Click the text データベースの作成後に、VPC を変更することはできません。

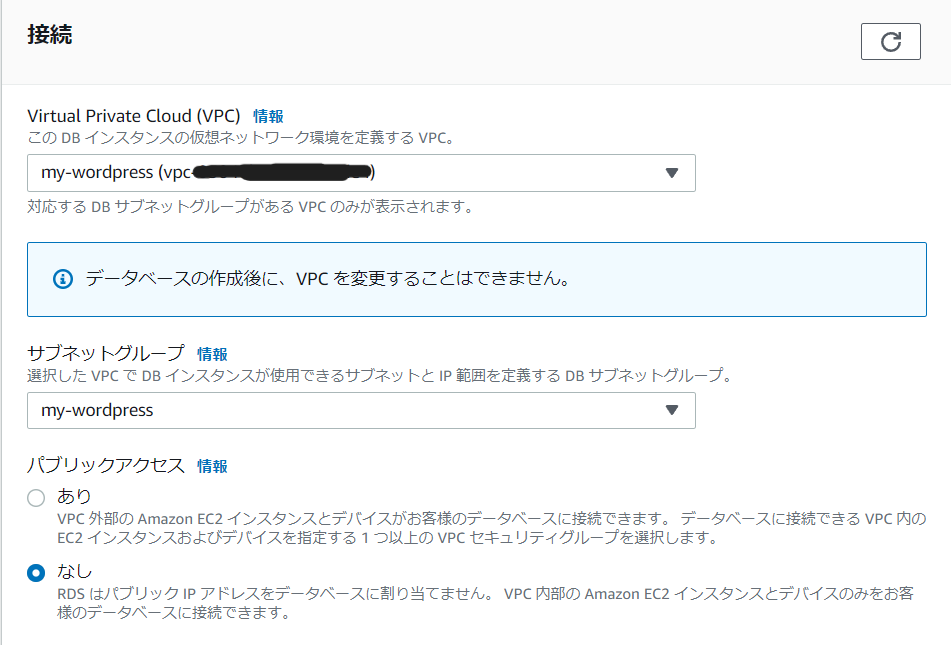pos(328,279)
